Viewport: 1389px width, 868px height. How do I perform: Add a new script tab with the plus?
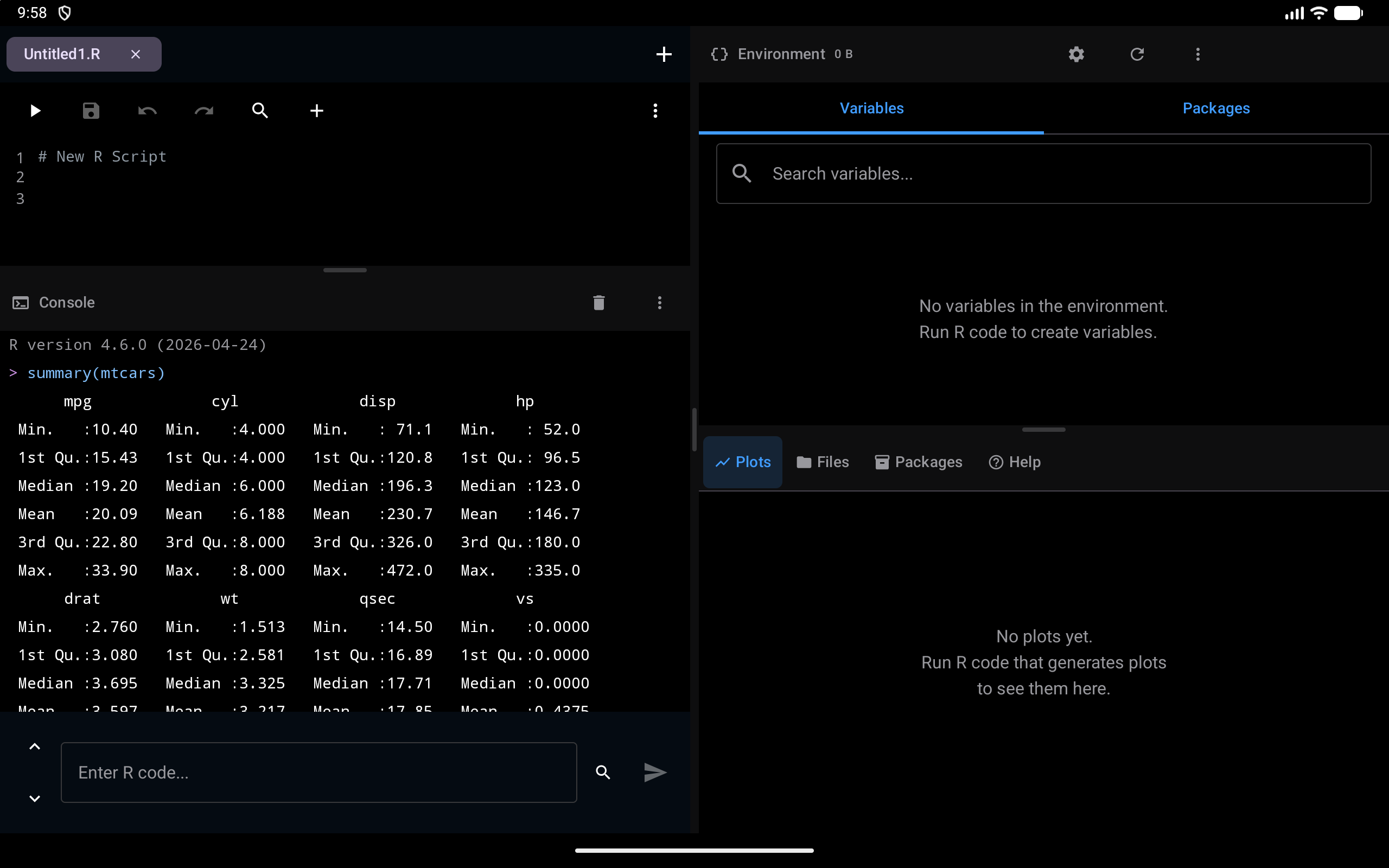pyautogui.click(x=664, y=54)
